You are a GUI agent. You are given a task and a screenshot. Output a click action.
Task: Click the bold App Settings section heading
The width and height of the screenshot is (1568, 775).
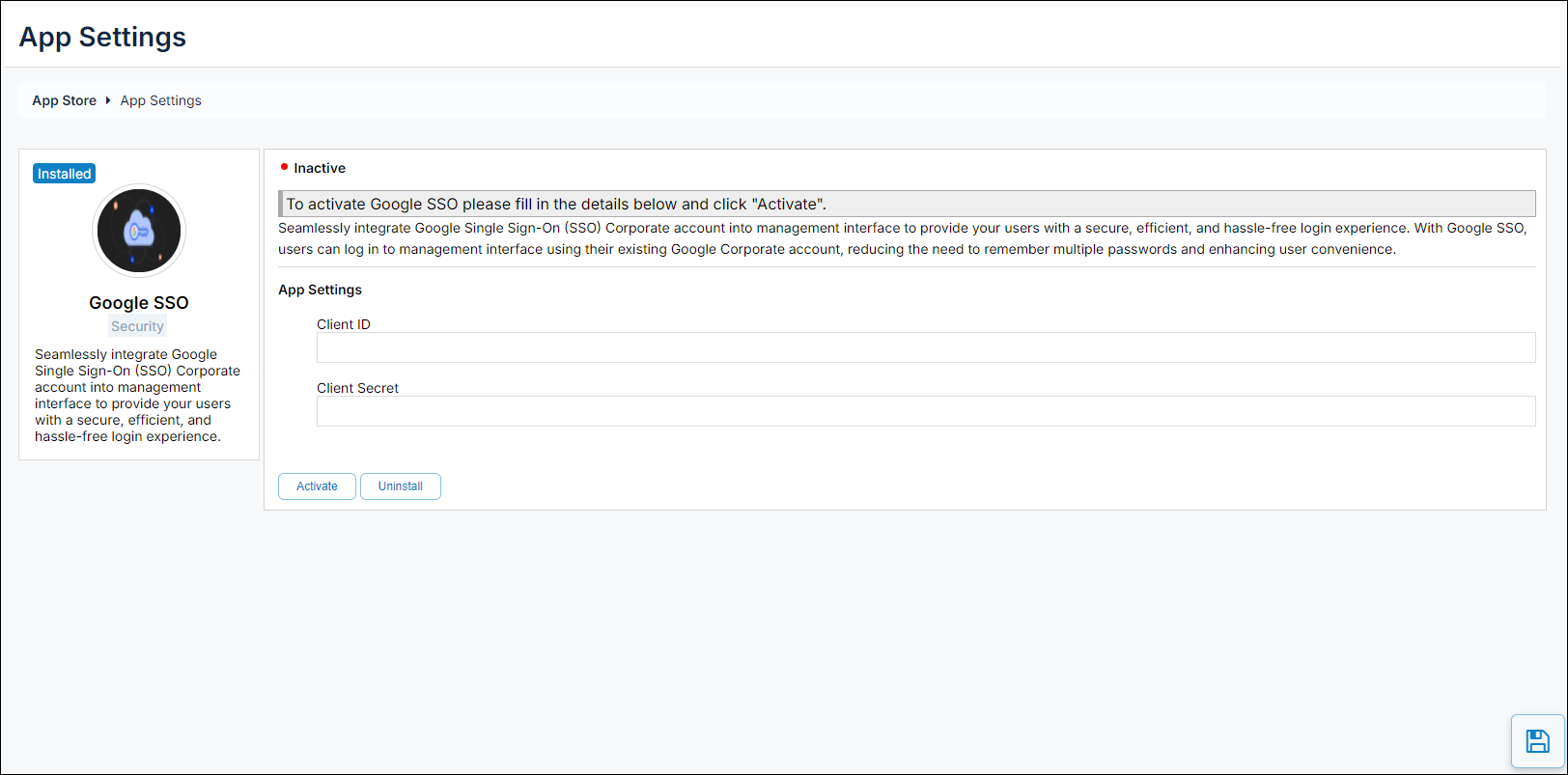320,290
